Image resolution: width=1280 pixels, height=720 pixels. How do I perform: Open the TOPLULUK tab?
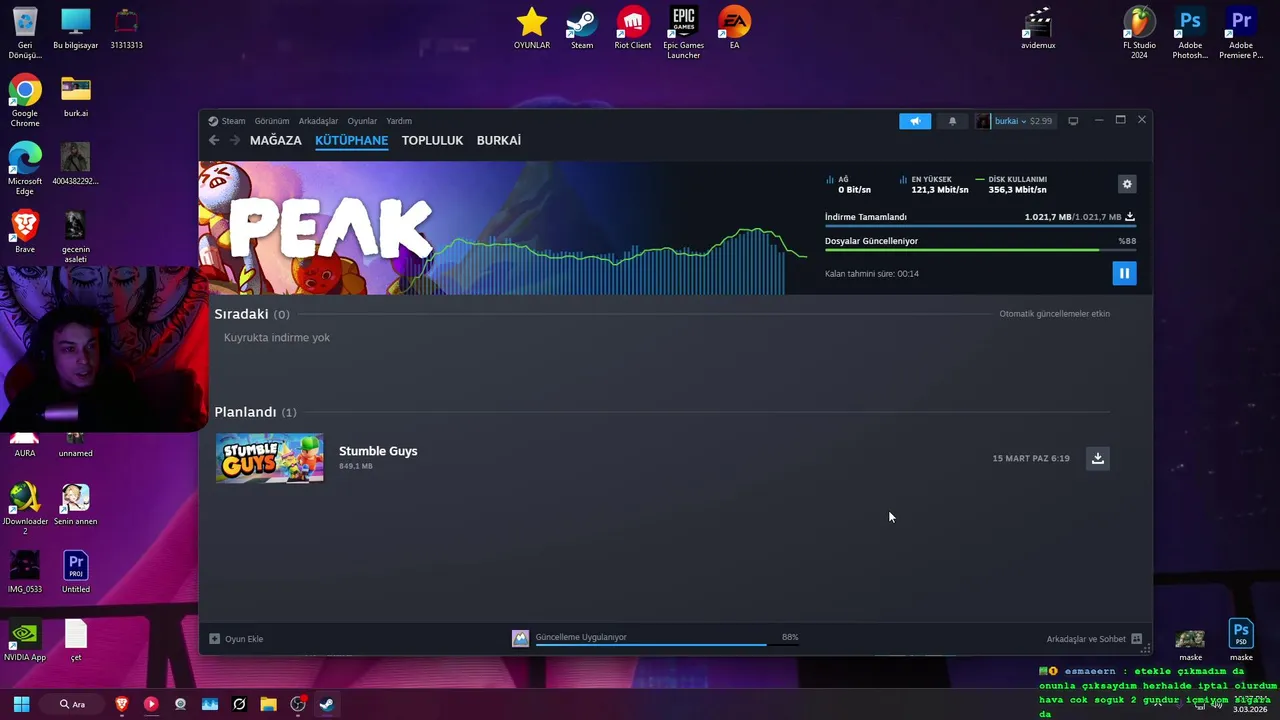(432, 140)
